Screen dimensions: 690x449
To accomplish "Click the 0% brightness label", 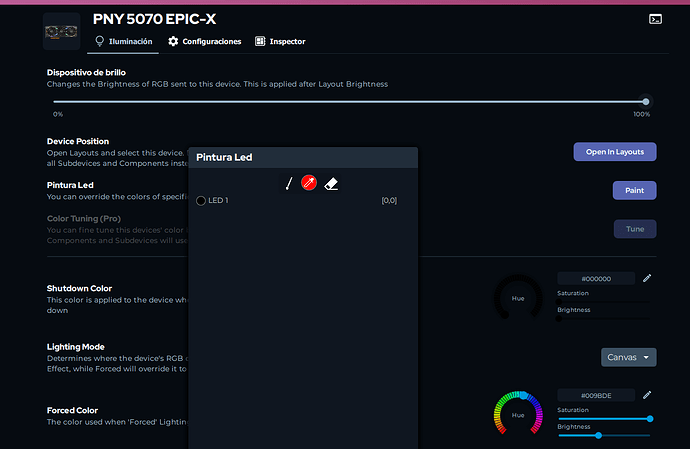I will pyautogui.click(x=58, y=114).
